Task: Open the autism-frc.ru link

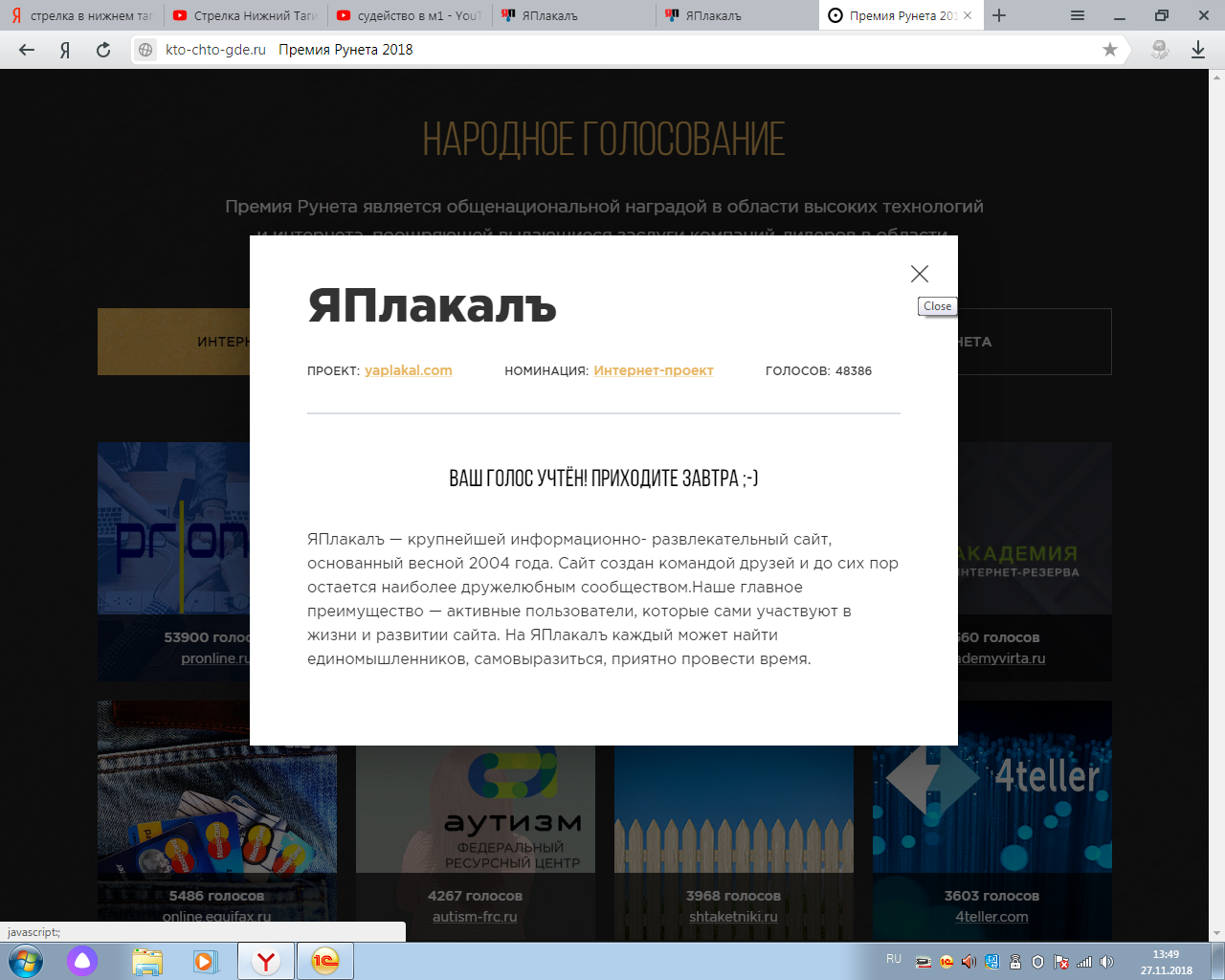Action: 475,917
